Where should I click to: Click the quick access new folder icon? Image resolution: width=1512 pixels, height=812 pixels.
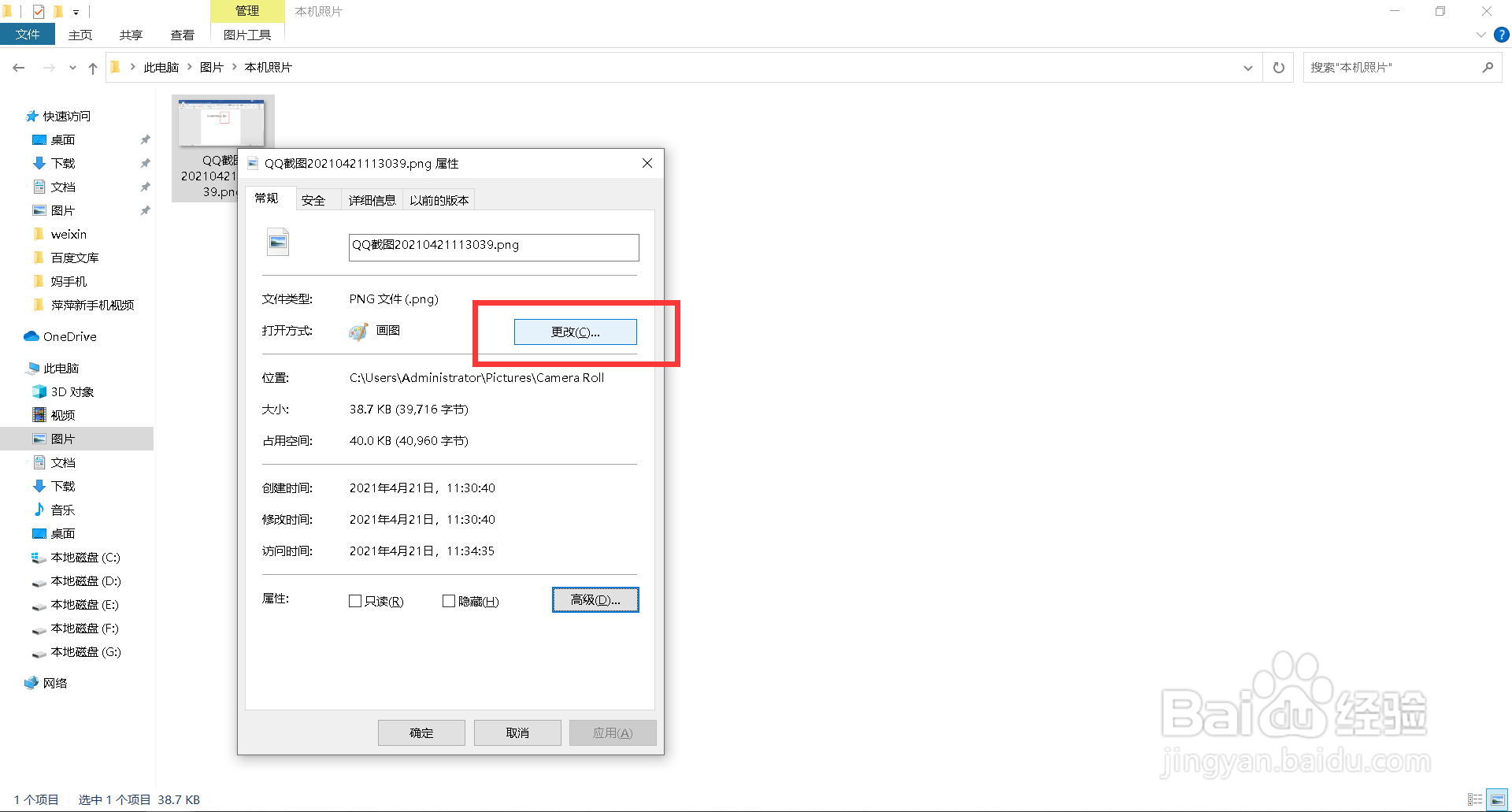point(57,11)
